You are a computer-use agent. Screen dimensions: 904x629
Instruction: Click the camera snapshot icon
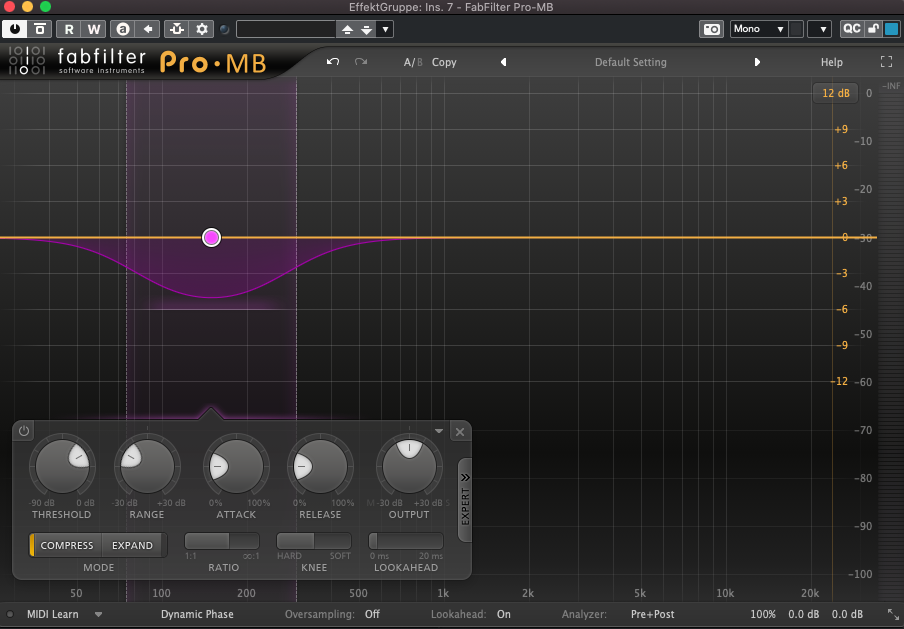pos(711,29)
